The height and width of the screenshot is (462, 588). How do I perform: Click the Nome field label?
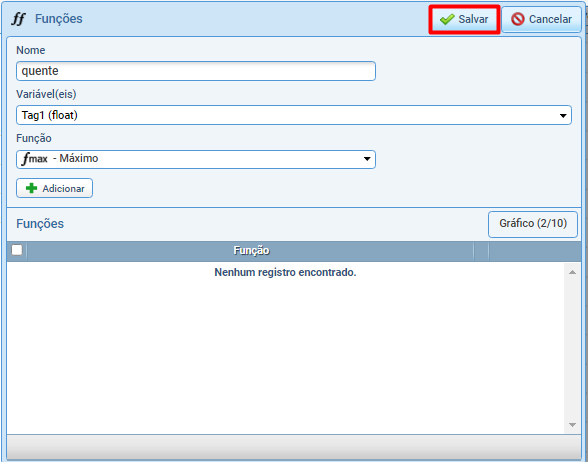coord(31,50)
